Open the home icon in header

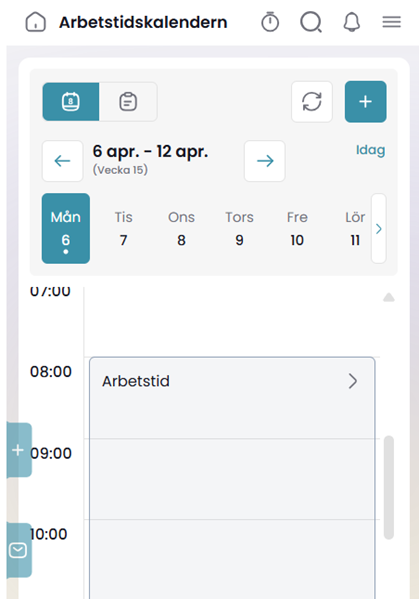click(x=36, y=22)
